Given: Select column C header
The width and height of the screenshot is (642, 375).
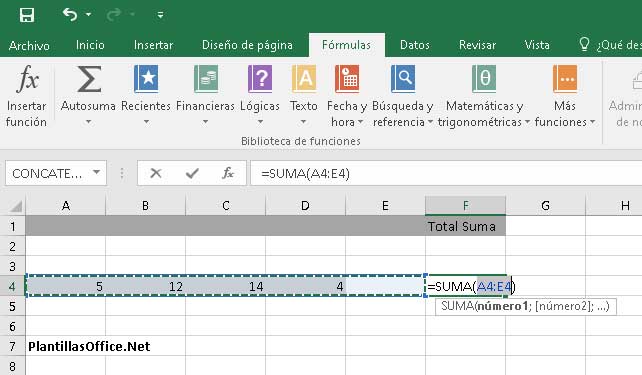Looking at the screenshot, I should (x=226, y=206).
